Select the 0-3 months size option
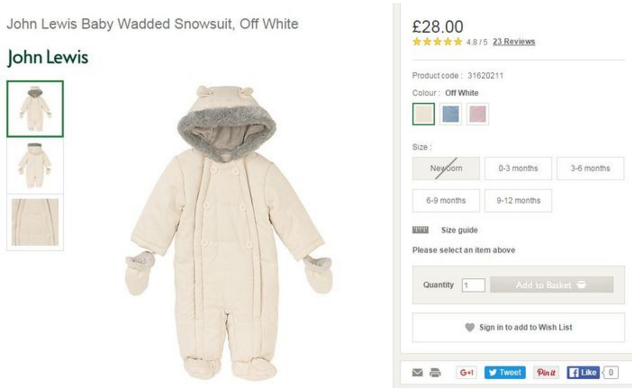632x389 pixels. click(518, 168)
